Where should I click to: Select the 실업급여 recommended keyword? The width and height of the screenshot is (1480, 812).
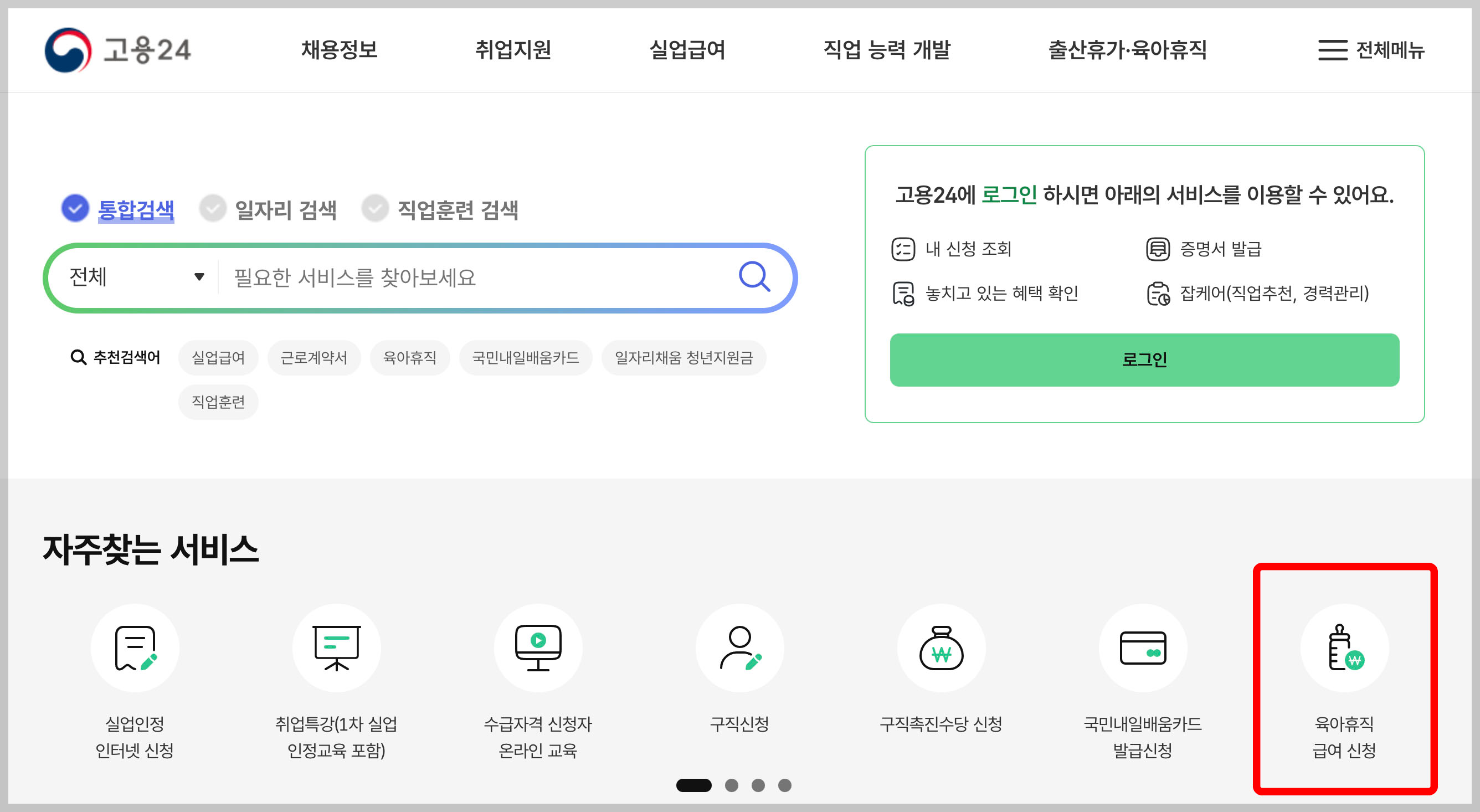(218, 357)
